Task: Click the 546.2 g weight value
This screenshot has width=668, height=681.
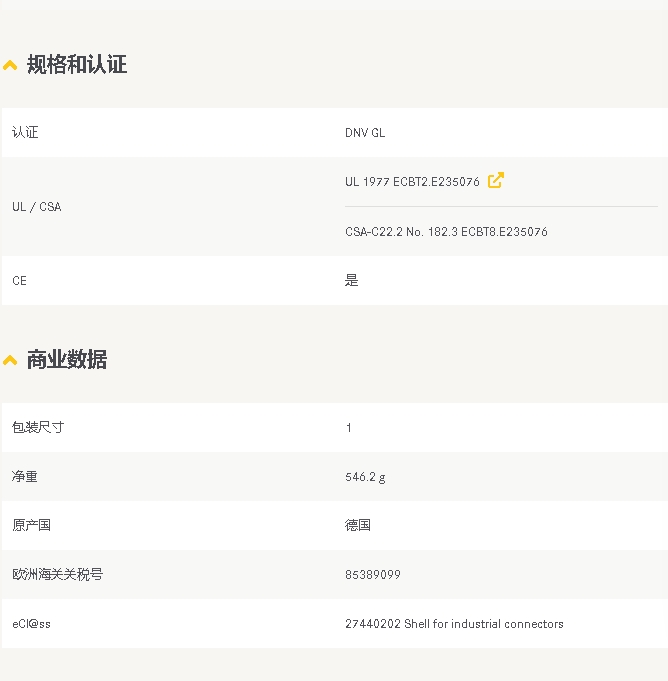Action: (365, 477)
